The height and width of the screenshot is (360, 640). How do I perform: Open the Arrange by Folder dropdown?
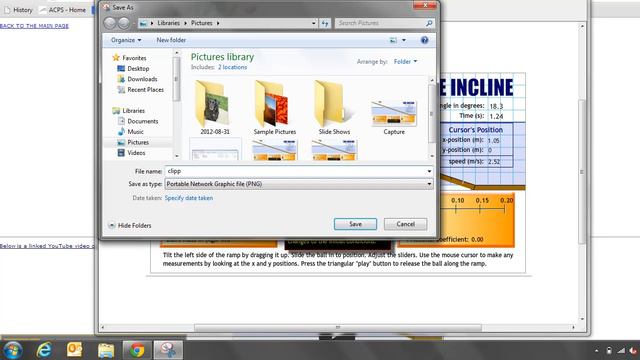405,62
